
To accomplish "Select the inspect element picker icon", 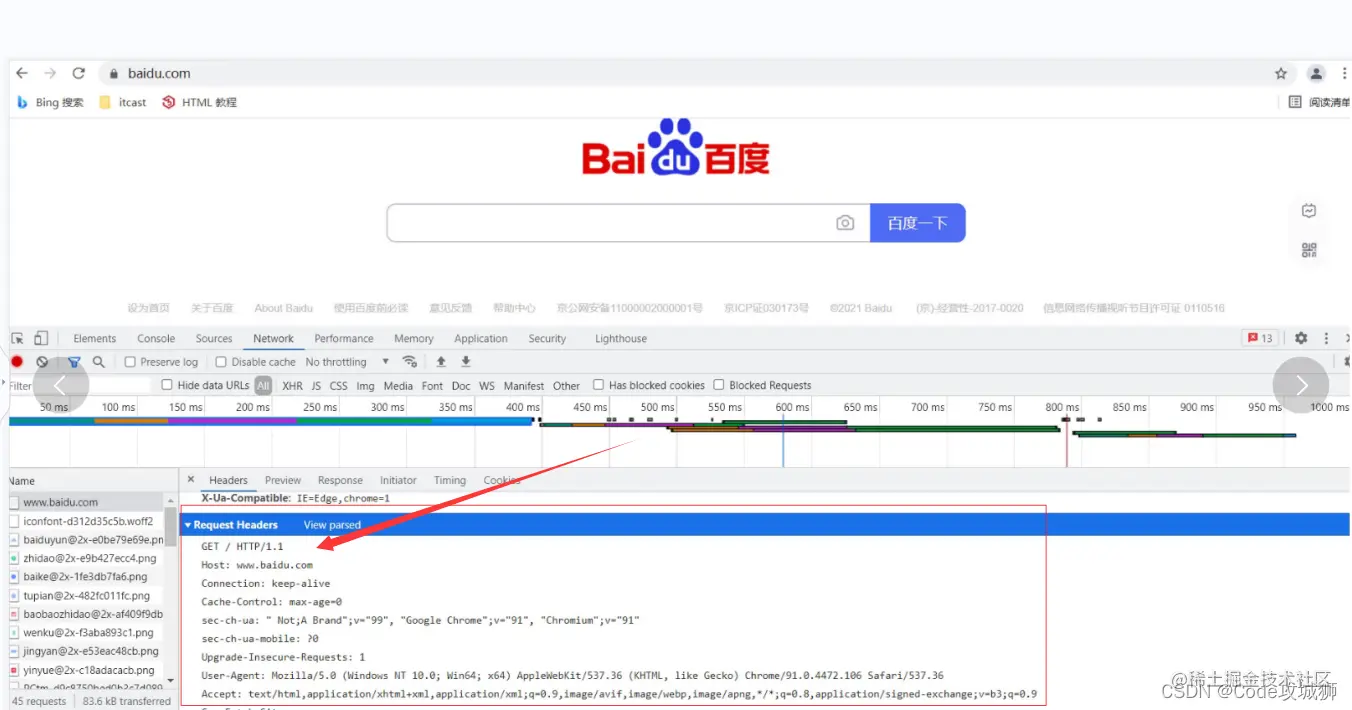I will click(x=18, y=338).
